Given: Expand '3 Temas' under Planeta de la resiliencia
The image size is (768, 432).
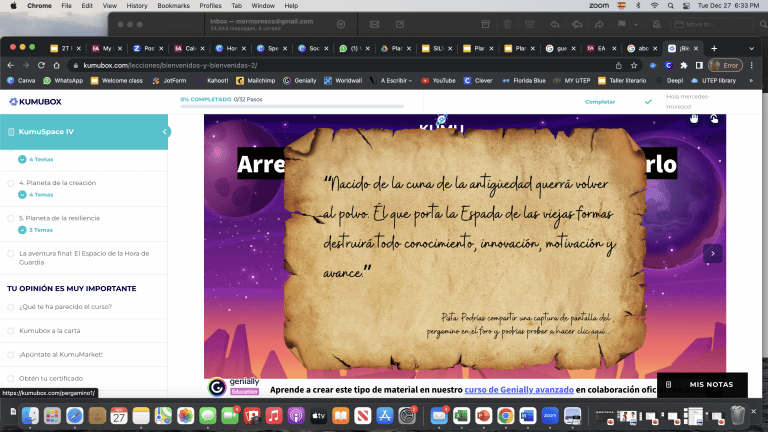Looking at the screenshot, I should (x=38, y=229).
